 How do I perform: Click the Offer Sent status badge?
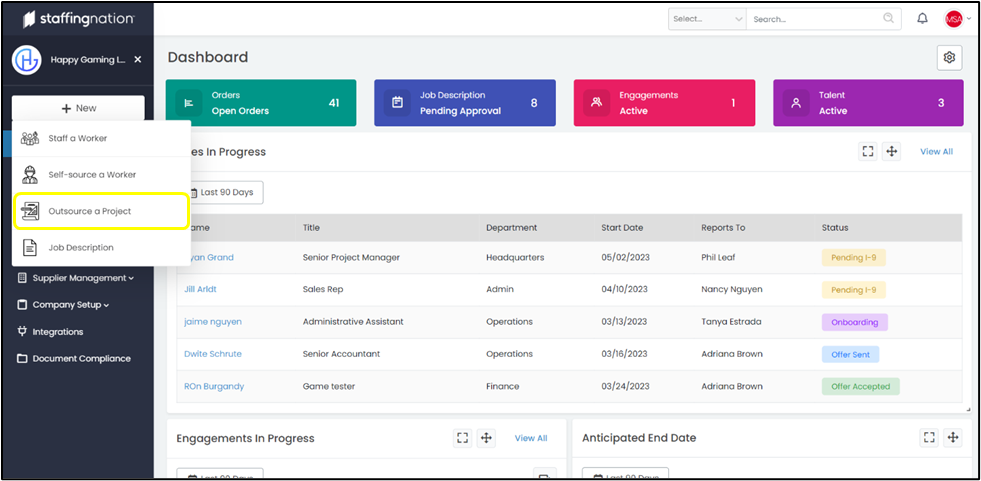(x=850, y=354)
